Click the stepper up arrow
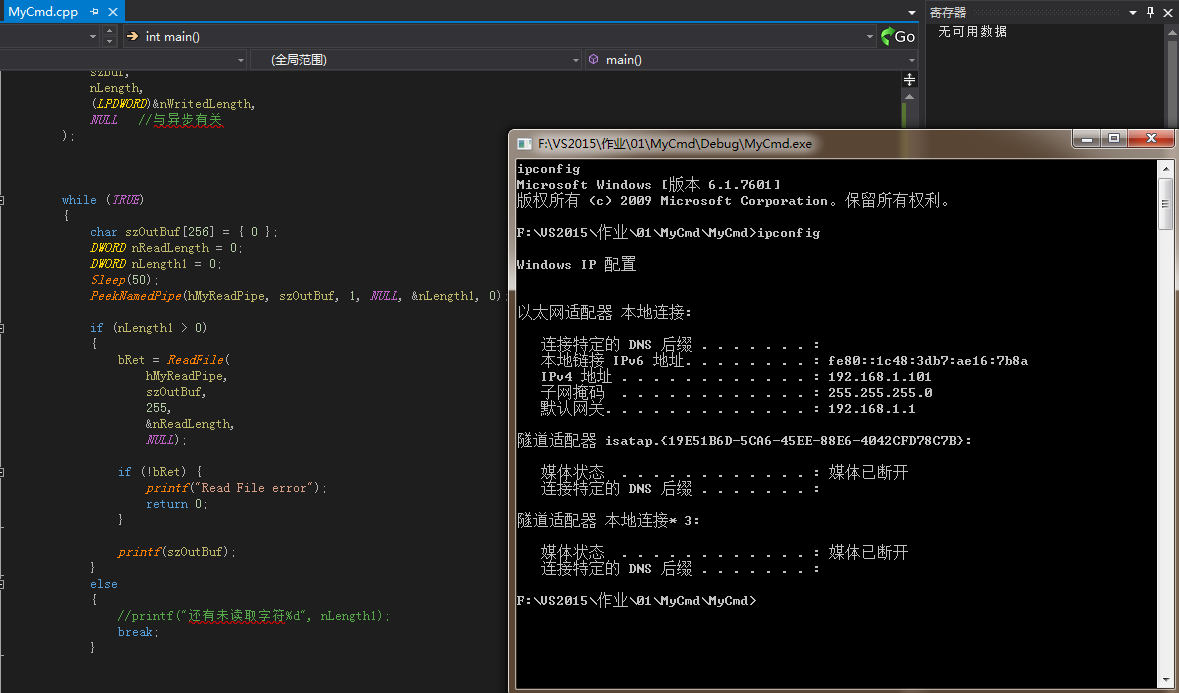This screenshot has height=693, width=1179. click(x=110, y=32)
